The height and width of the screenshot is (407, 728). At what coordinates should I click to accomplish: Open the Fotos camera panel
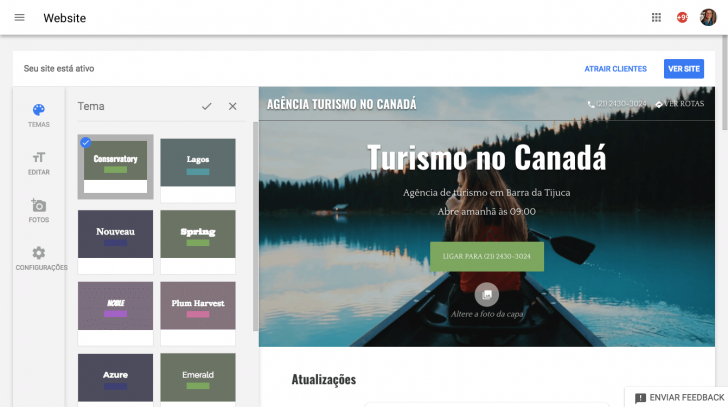39,210
